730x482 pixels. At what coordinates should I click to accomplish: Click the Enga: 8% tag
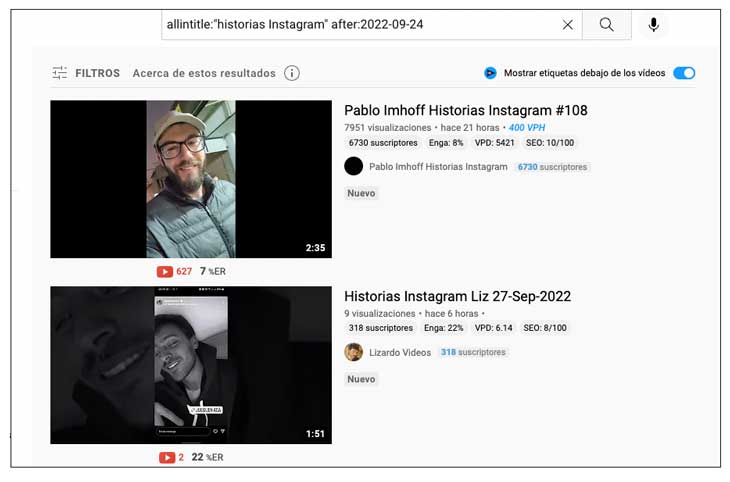pos(446,143)
